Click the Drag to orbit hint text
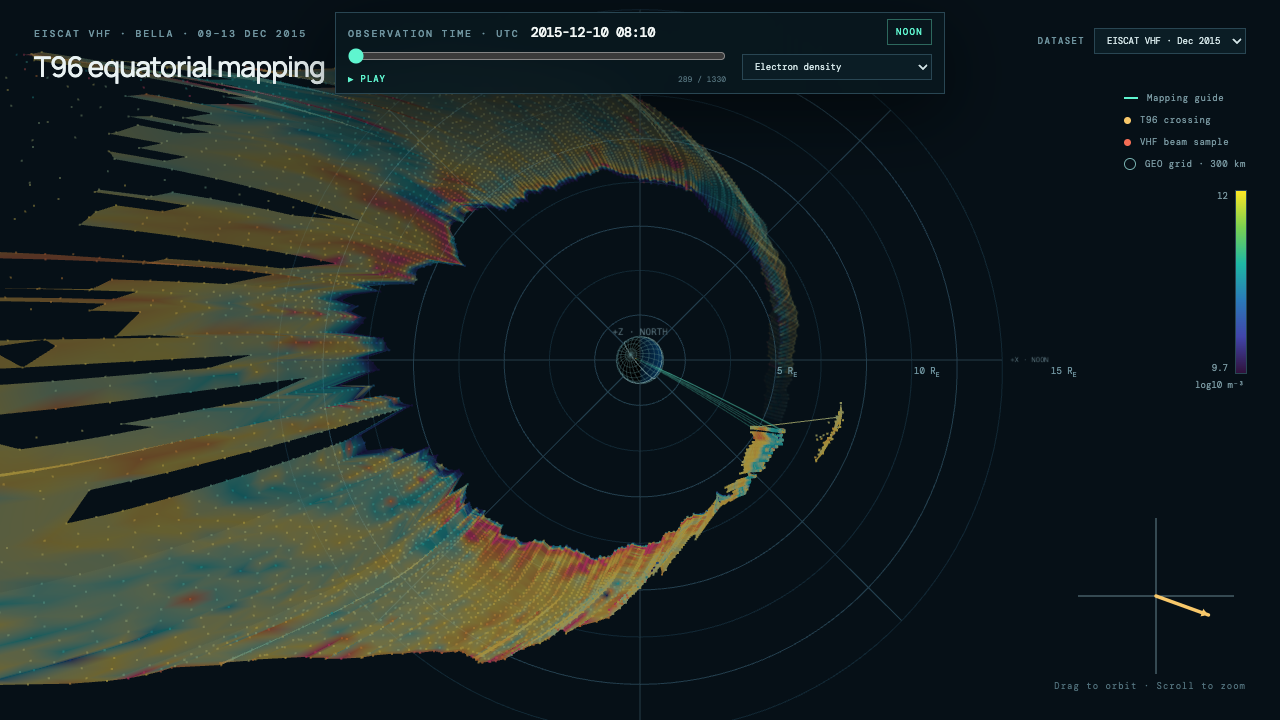The height and width of the screenshot is (720, 1280). click(1150, 686)
